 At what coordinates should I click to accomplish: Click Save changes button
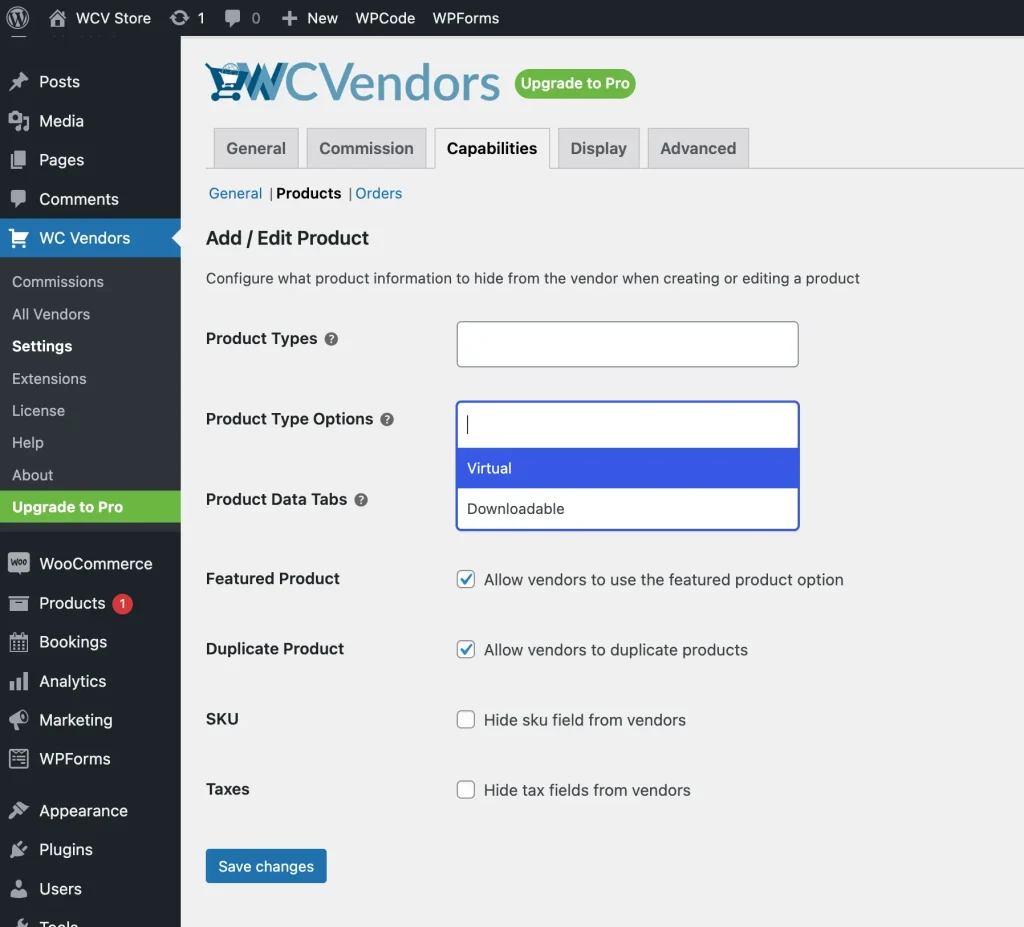(266, 866)
